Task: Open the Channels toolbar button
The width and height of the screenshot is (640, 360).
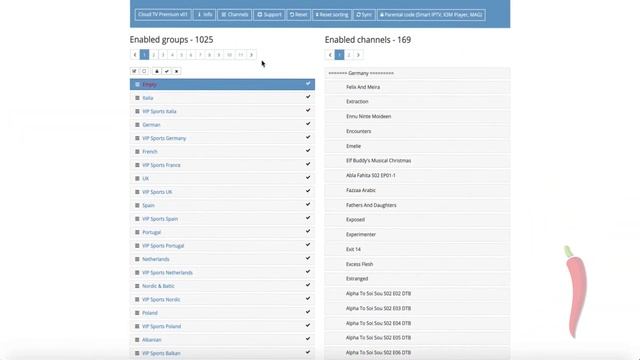Action: pos(235,15)
